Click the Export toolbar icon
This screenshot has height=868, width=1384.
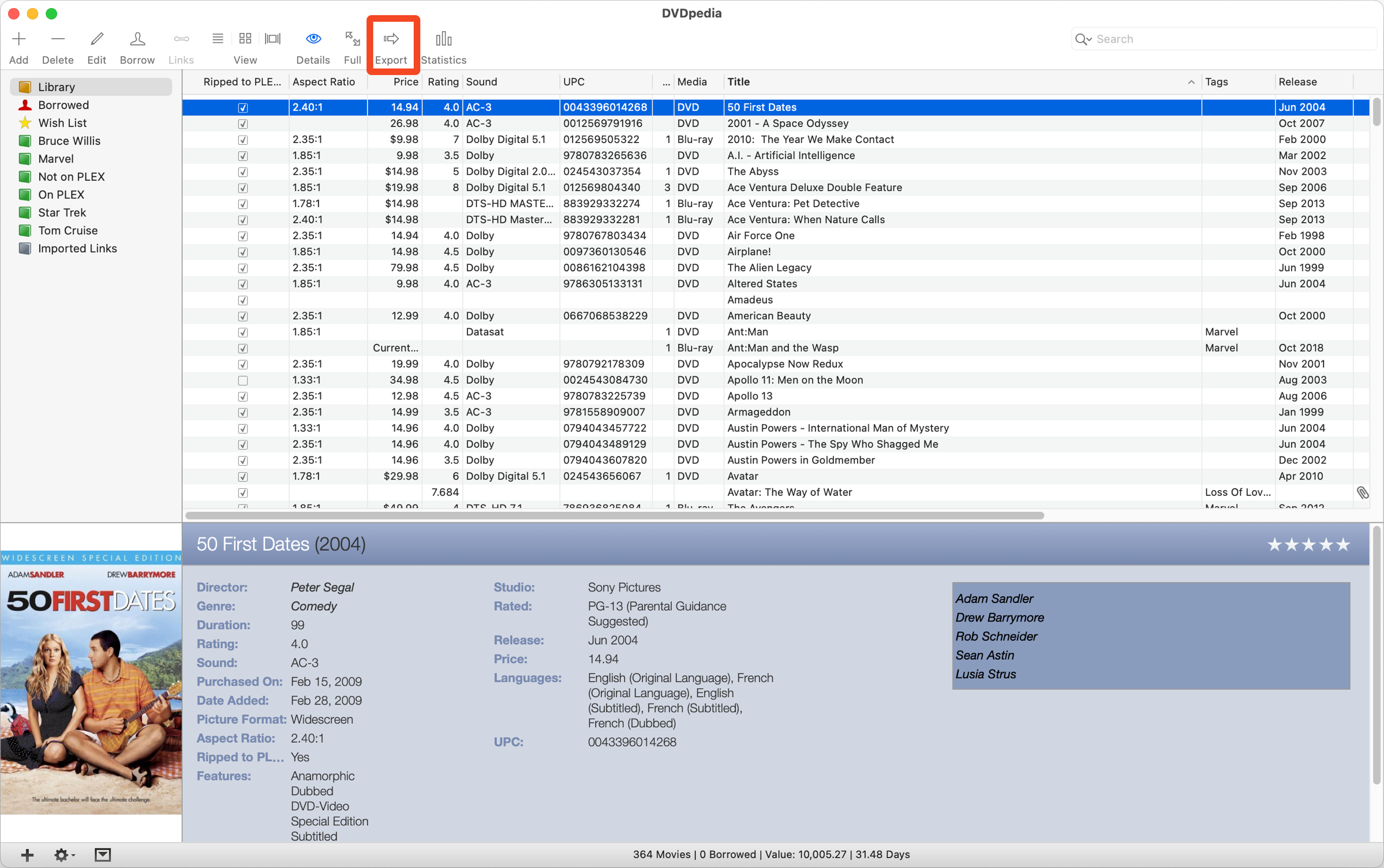tap(391, 39)
